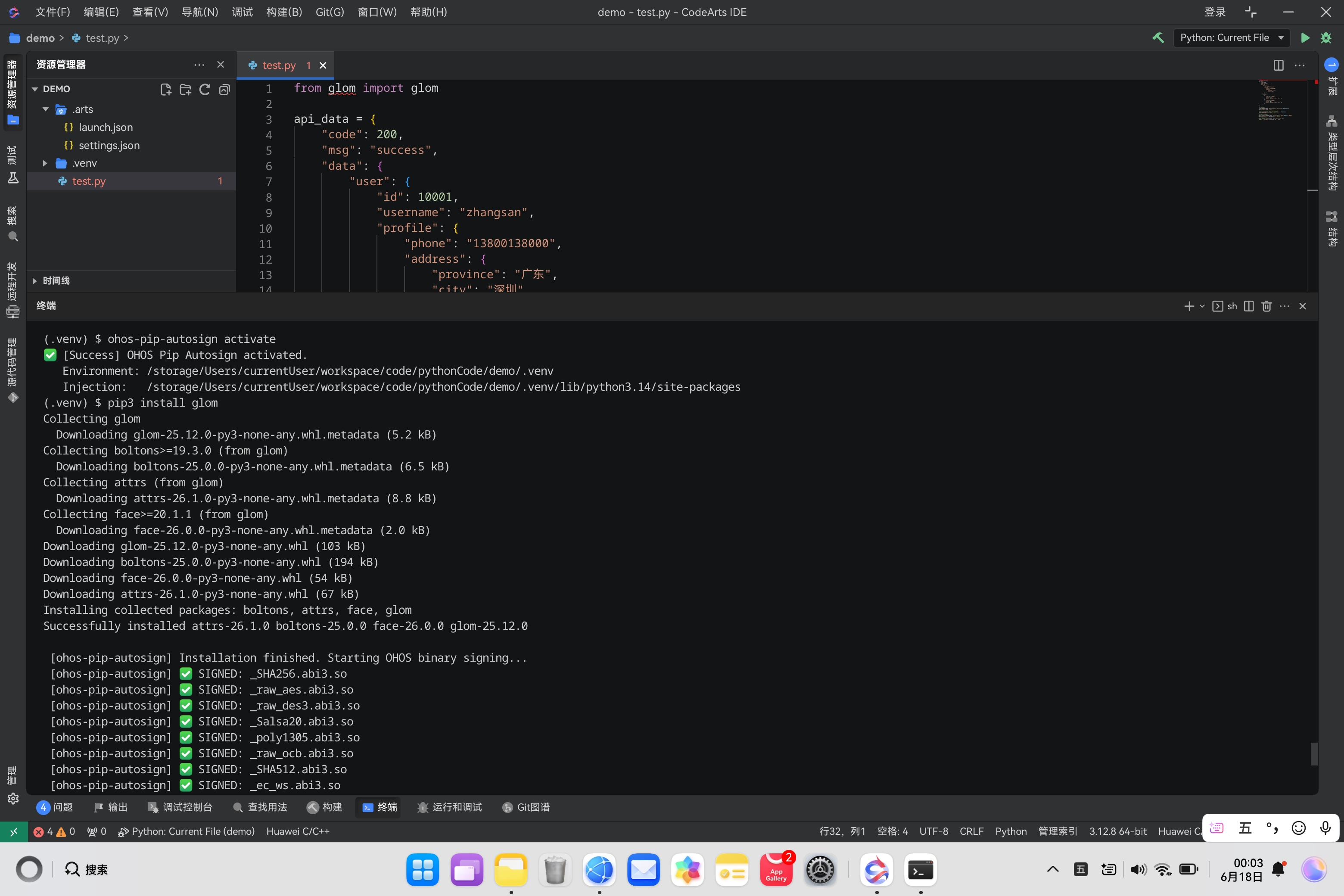Viewport: 1344px width, 896px height.
Task: Open the 文件(F) menu
Action: 52,12
